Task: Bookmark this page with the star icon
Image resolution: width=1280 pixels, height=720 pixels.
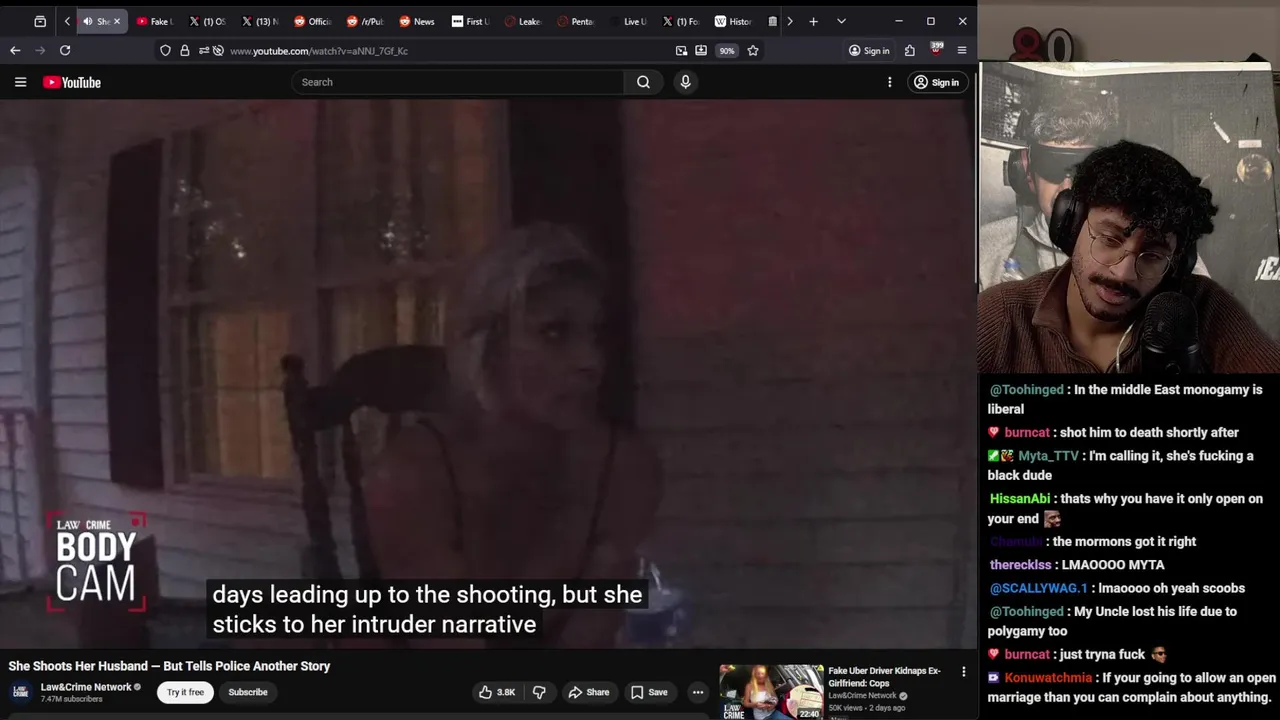Action: point(753,50)
